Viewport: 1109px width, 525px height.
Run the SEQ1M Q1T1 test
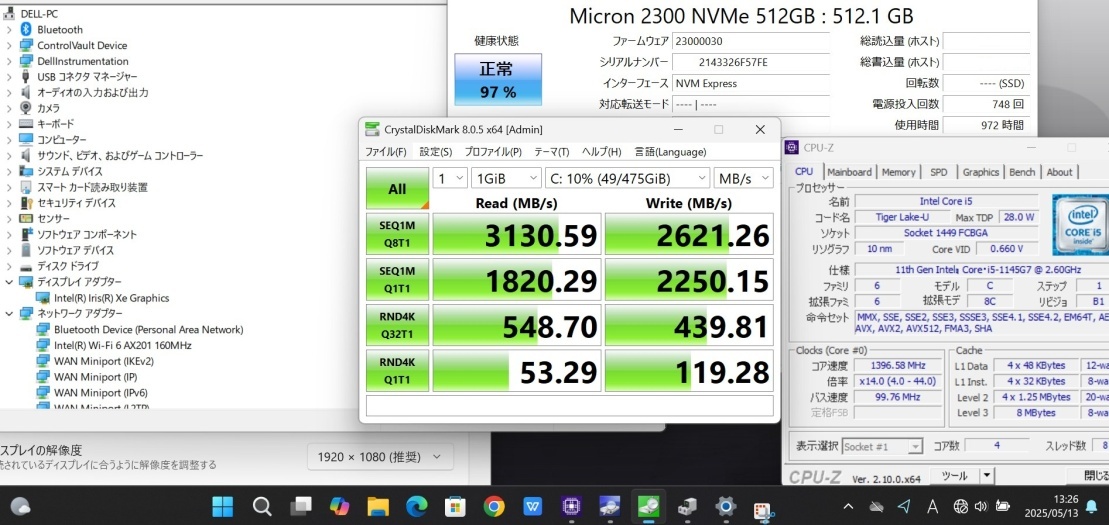coord(397,279)
